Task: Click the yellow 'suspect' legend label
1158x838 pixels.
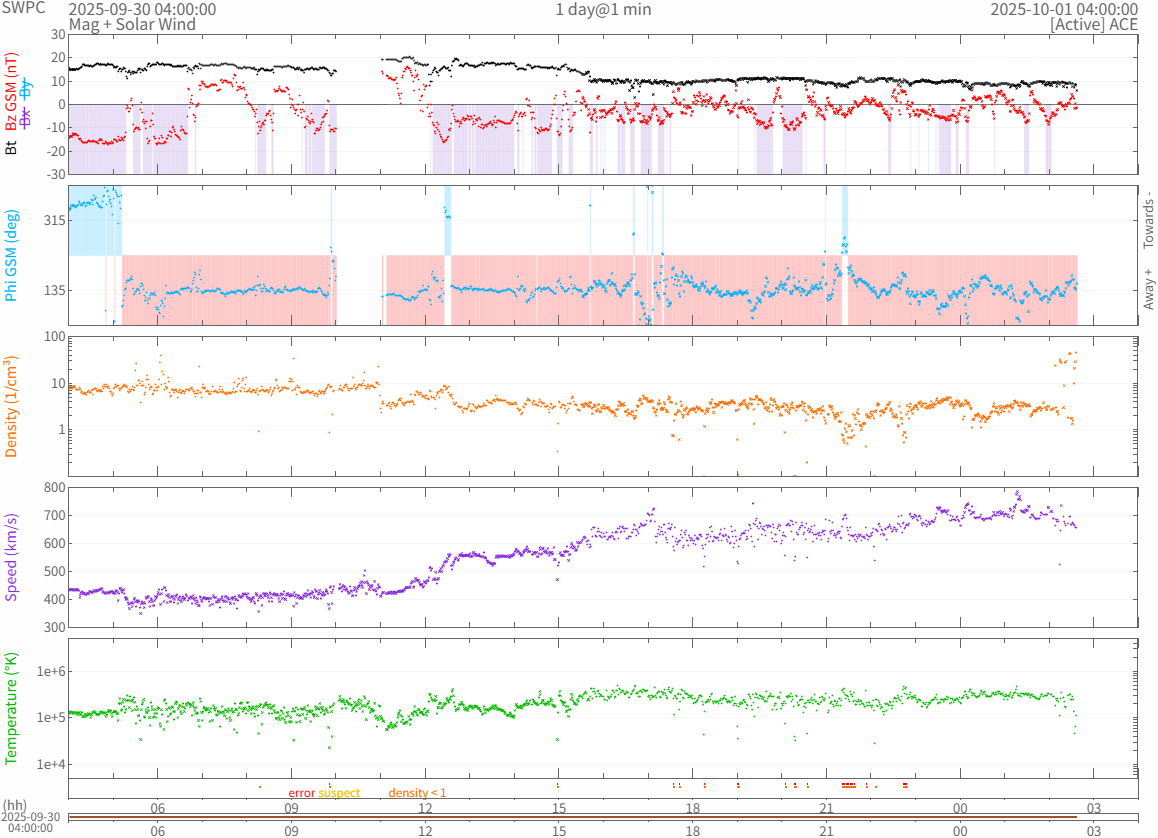Action: click(x=339, y=793)
